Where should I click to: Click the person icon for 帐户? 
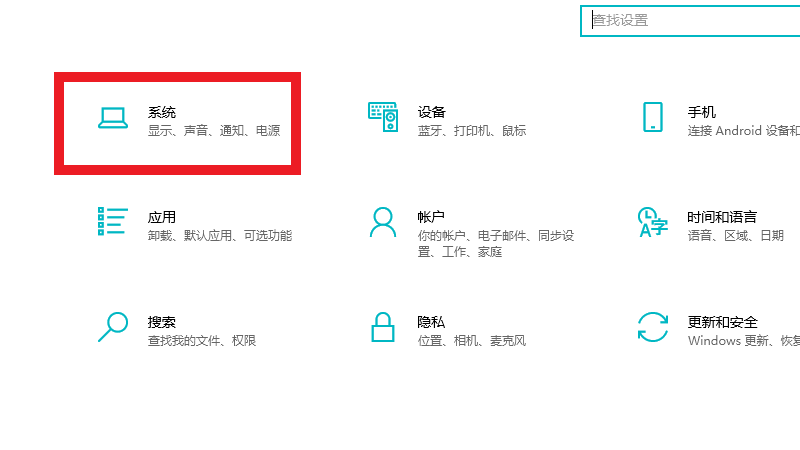click(383, 222)
